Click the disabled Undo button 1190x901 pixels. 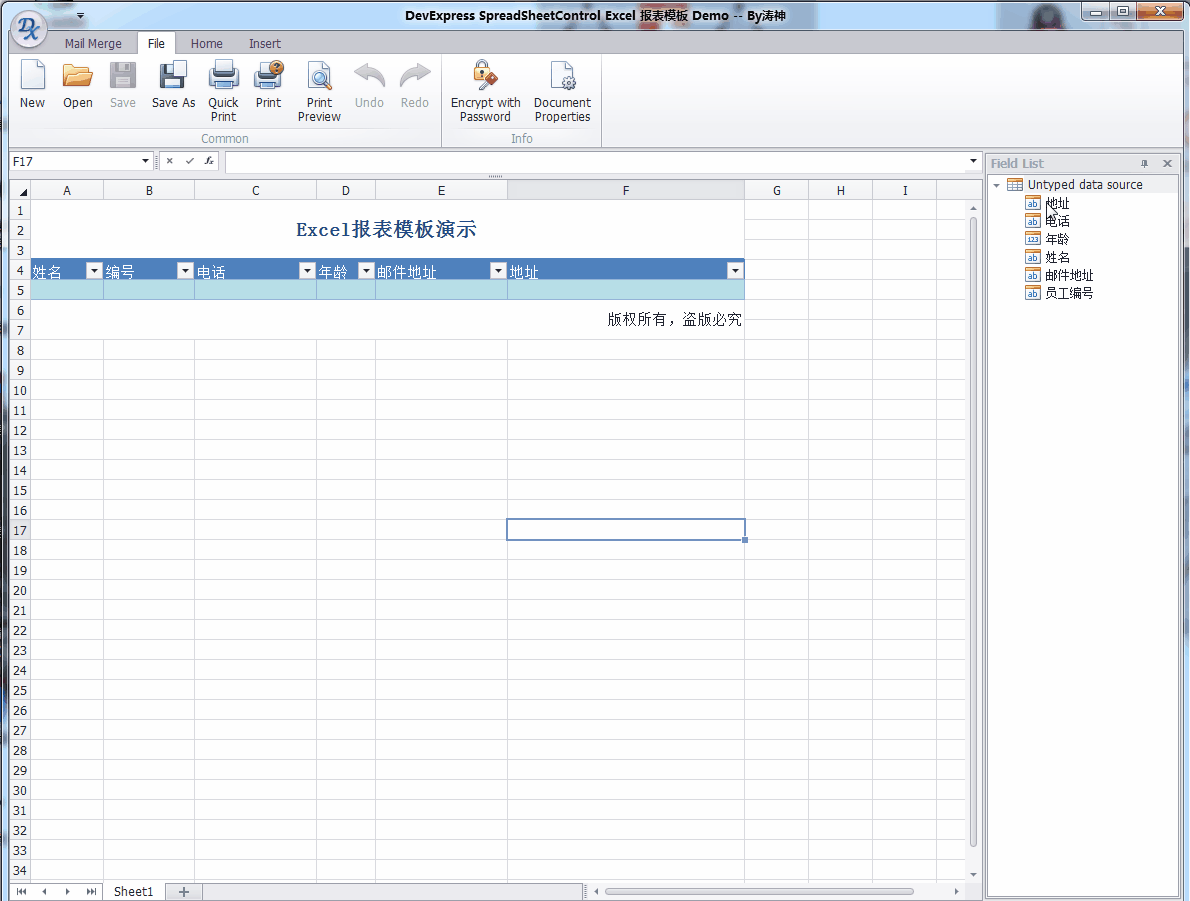pos(369,85)
